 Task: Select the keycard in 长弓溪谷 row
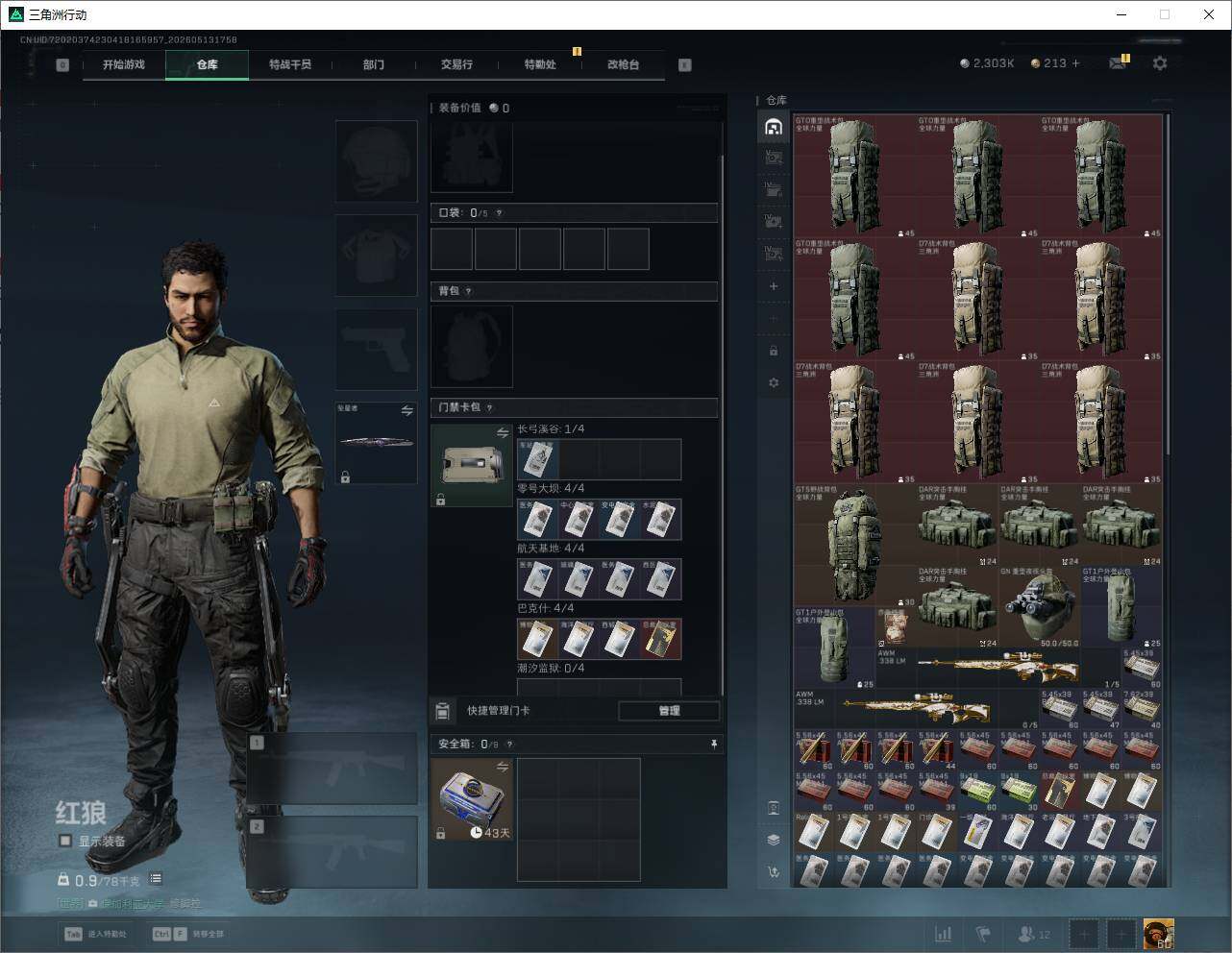(537, 459)
